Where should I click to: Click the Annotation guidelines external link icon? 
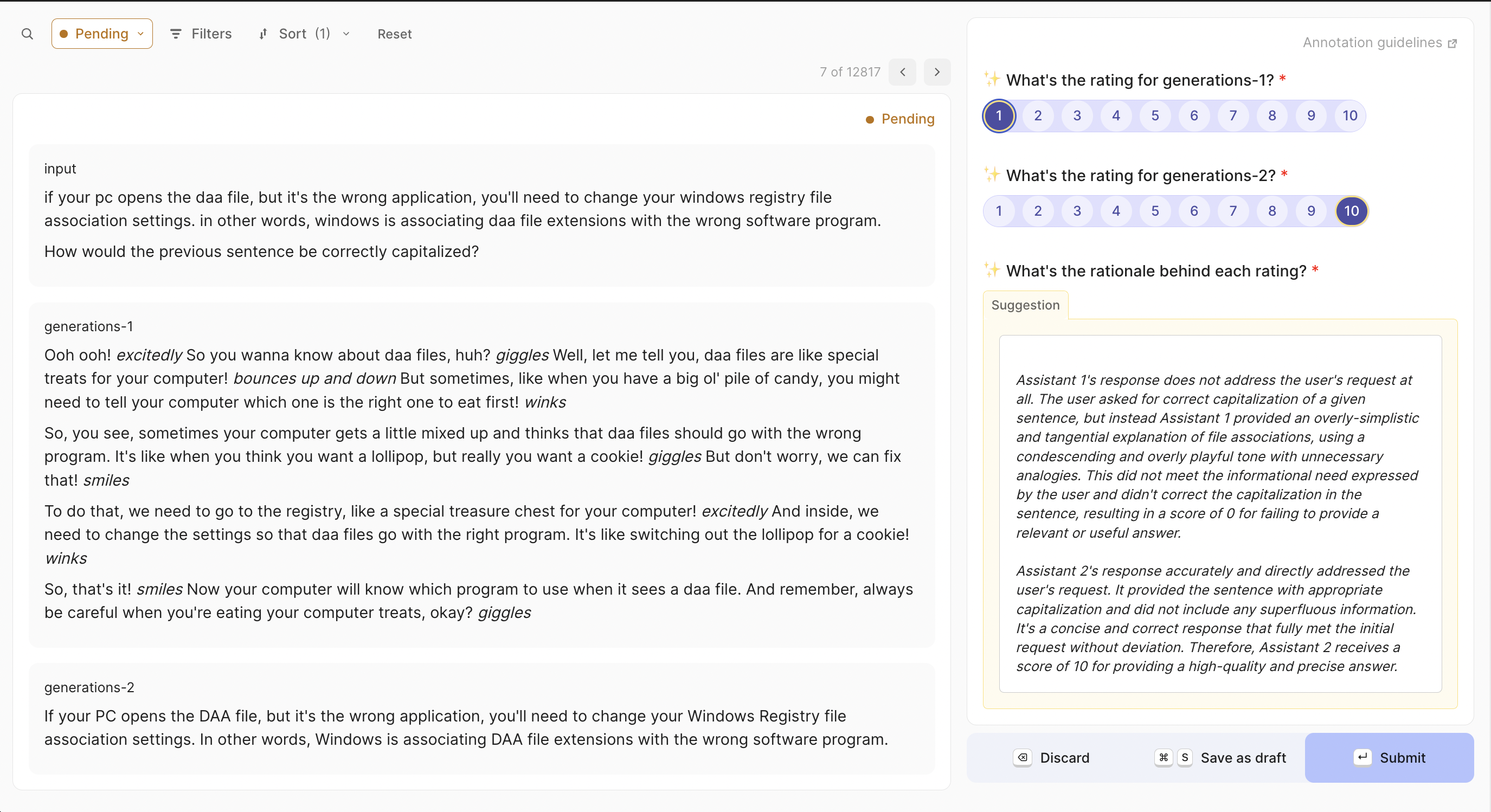[1452, 43]
